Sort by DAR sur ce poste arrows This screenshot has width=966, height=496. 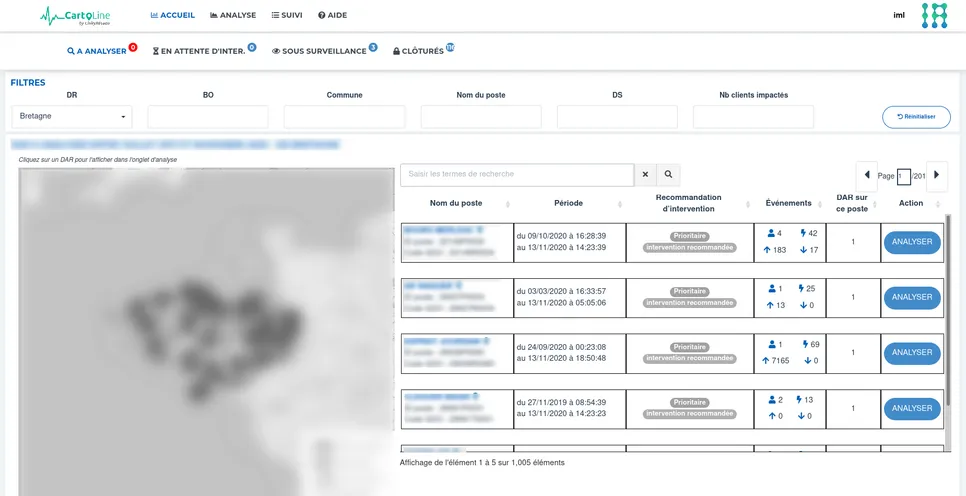click(875, 204)
